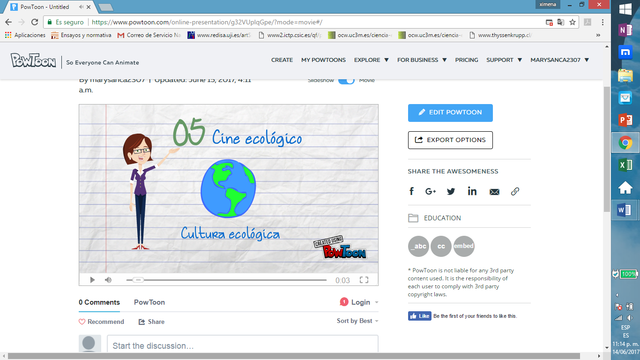Open the Education category folder

[x=435, y=218]
